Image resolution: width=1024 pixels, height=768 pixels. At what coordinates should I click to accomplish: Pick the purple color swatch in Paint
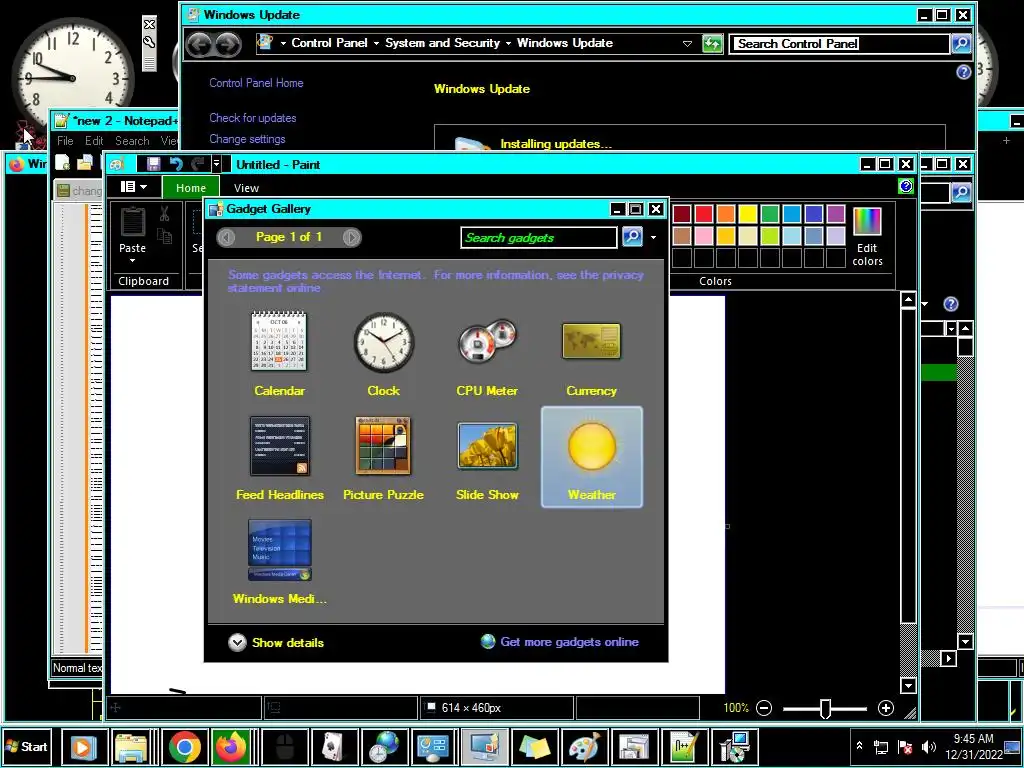coord(836,214)
